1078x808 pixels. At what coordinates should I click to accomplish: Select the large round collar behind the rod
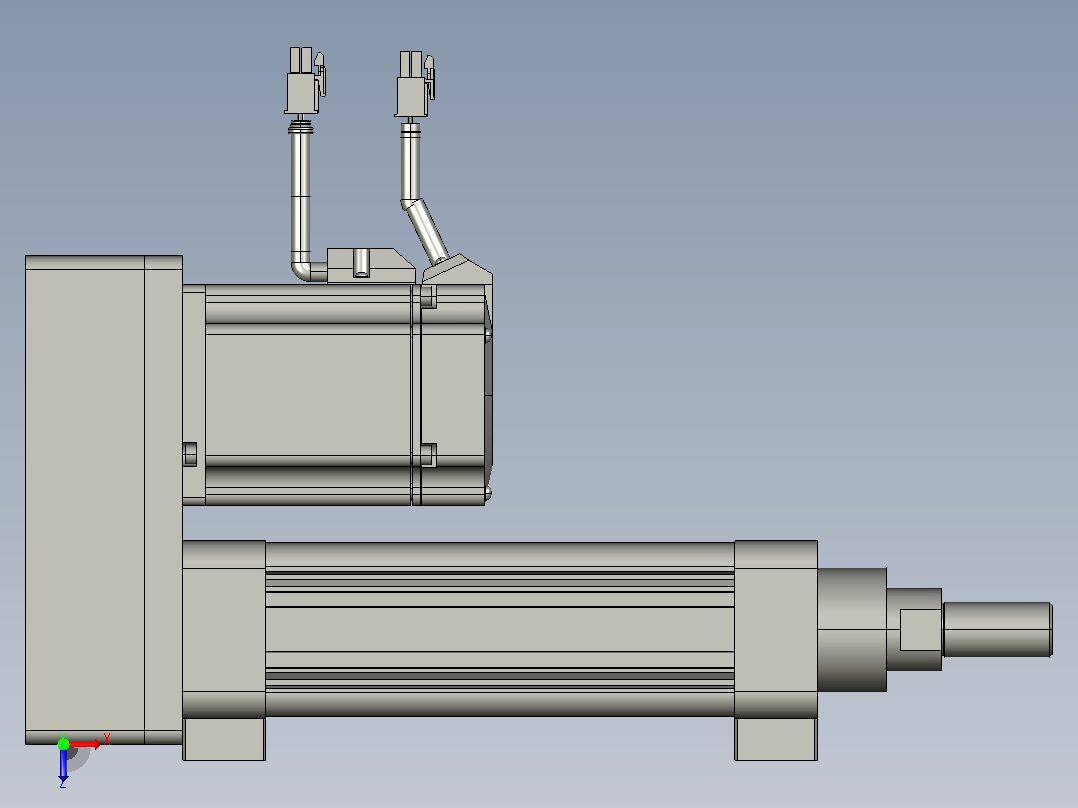pyautogui.click(x=852, y=629)
